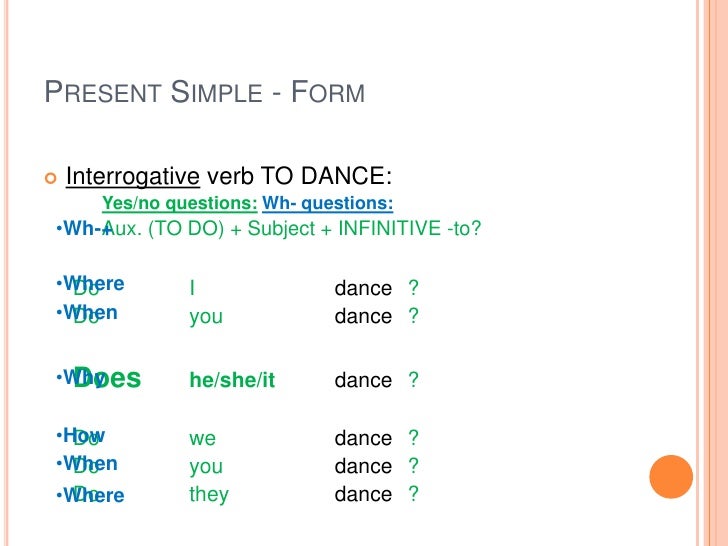This screenshot has width=728, height=546.
Task: Select the bold 'Does' auxiliary word
Action: 107,378
